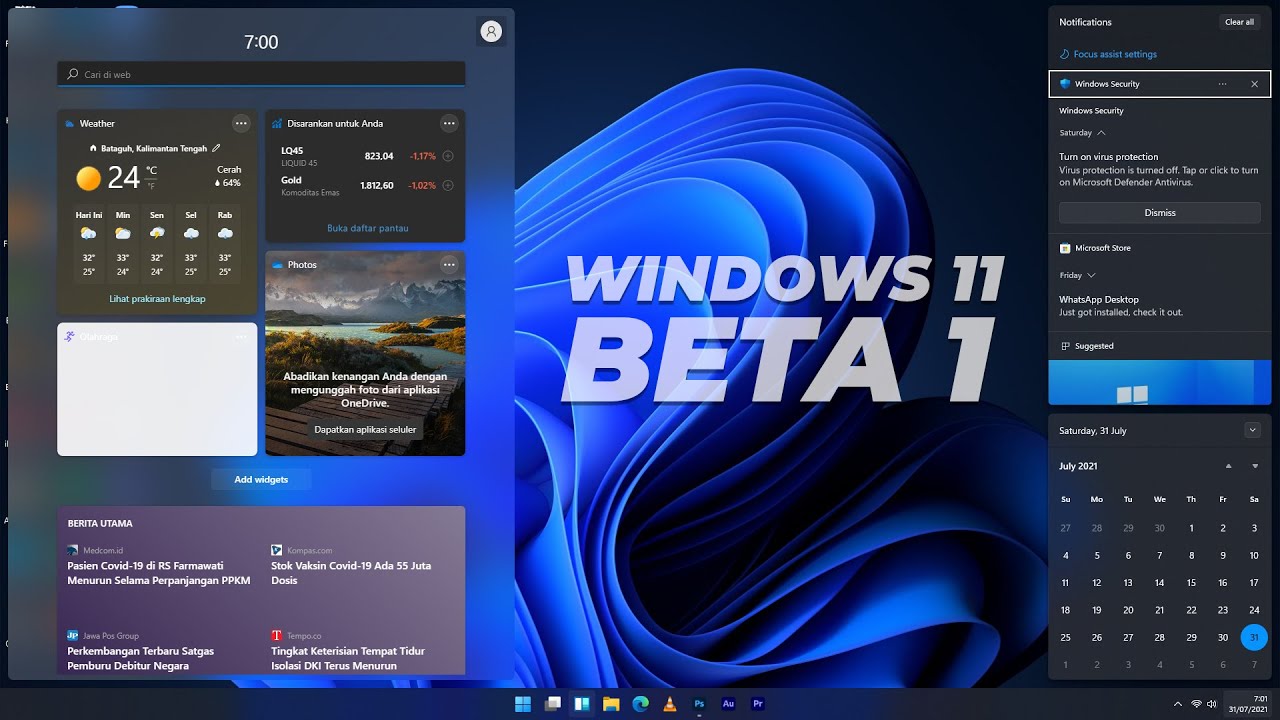
Task: Expand the Friday notification group
Action: click(x=1078, y=275)
